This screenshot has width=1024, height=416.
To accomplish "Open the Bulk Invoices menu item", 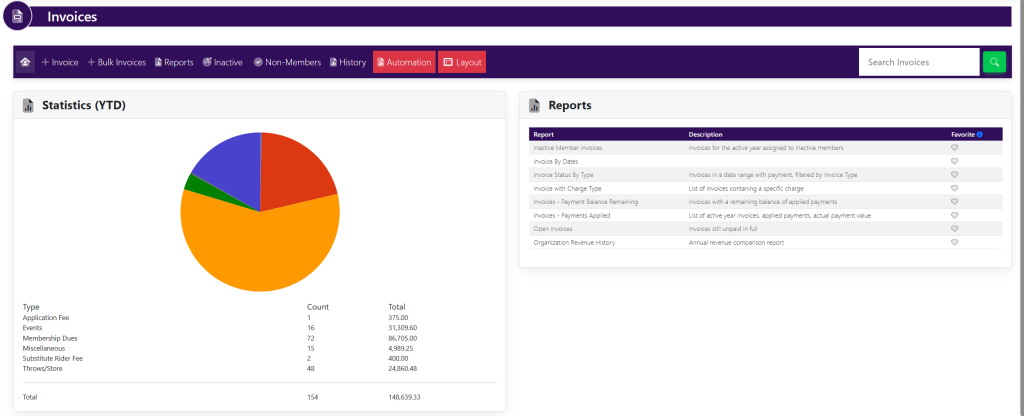I will 117,62.
